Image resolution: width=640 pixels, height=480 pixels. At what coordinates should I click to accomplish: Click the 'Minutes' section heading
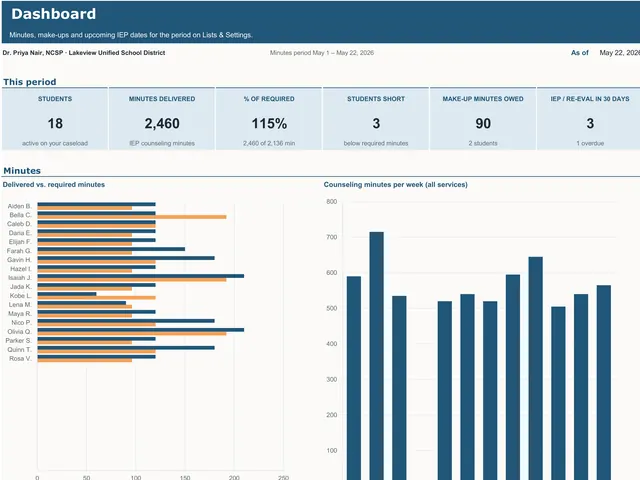22,171
